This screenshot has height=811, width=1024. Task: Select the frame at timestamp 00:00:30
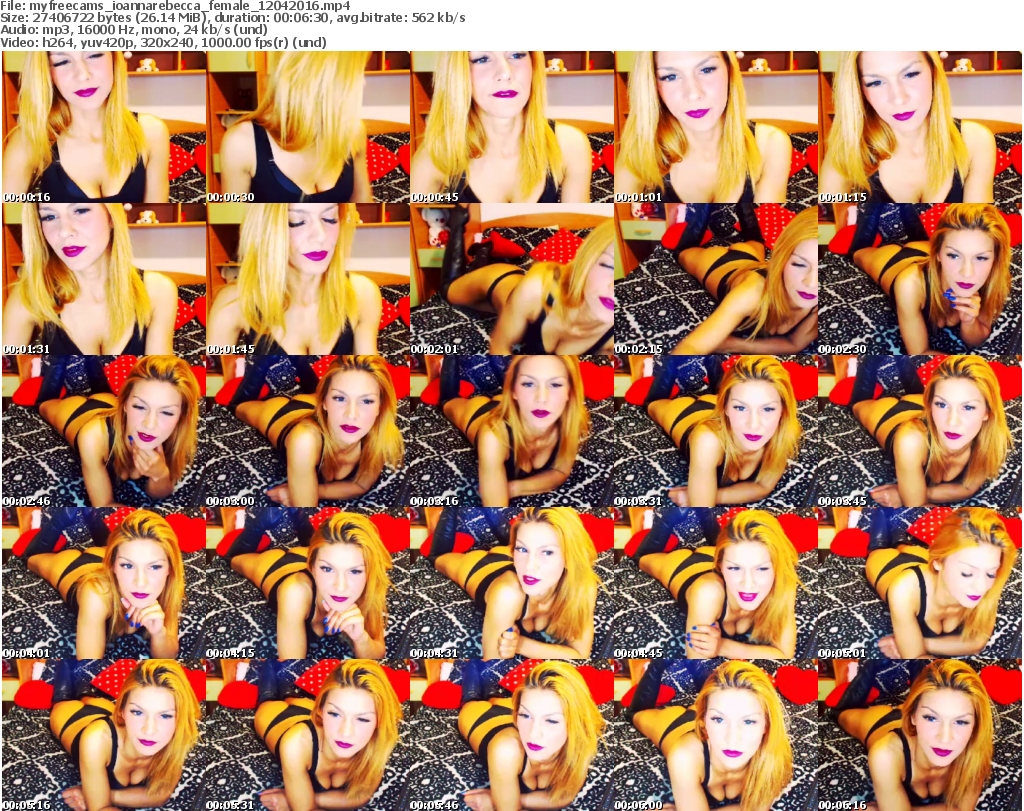pyautogui.click(x=308, y=127)
